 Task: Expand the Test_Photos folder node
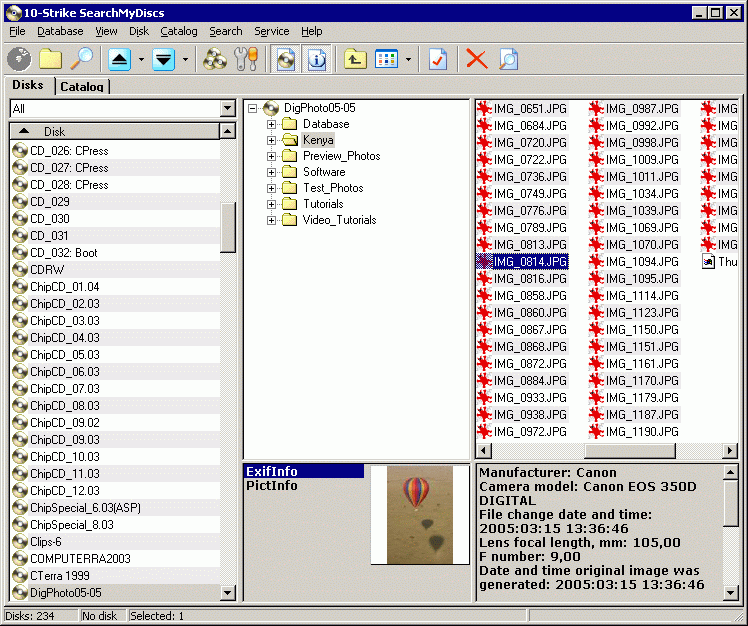271,188
